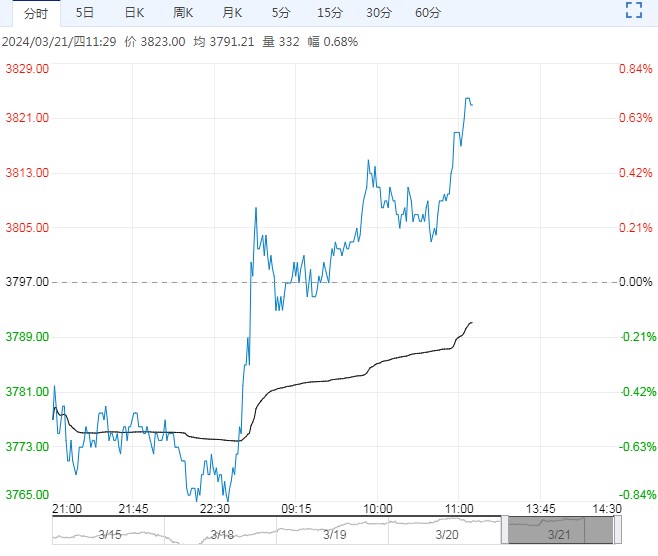Click the left handle of range slider
Image resolution: width=658 pixels, height=556 pixels.
pos(505,530)
